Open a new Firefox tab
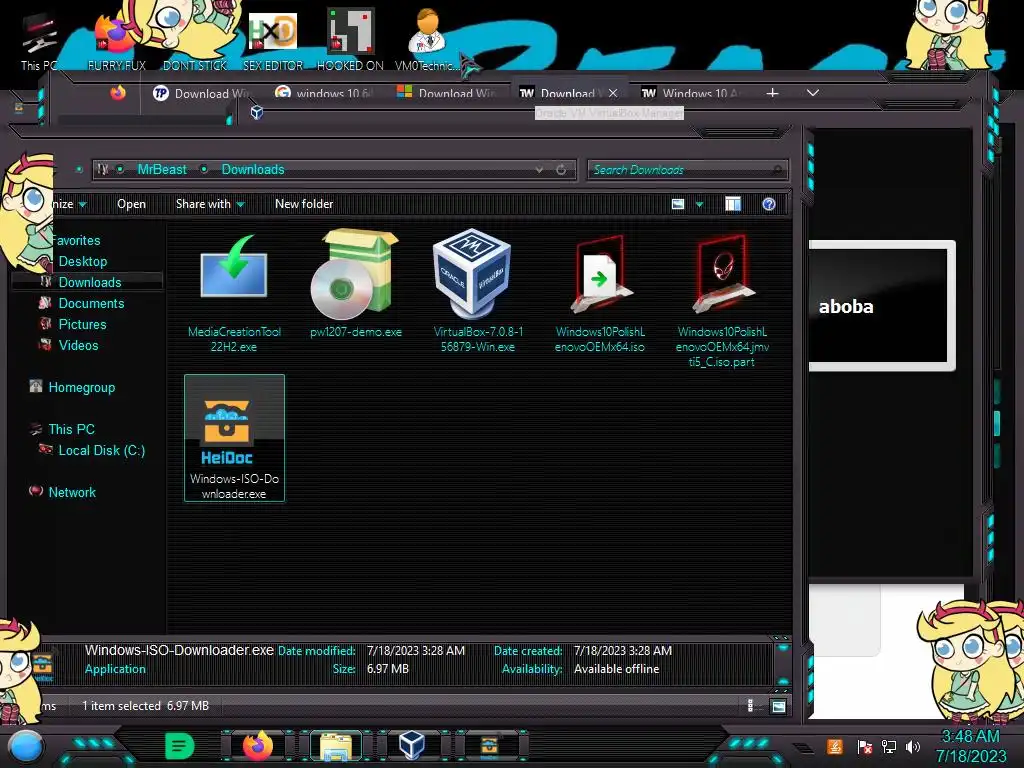Screen dimensions: 1024x768 (772, 93)
